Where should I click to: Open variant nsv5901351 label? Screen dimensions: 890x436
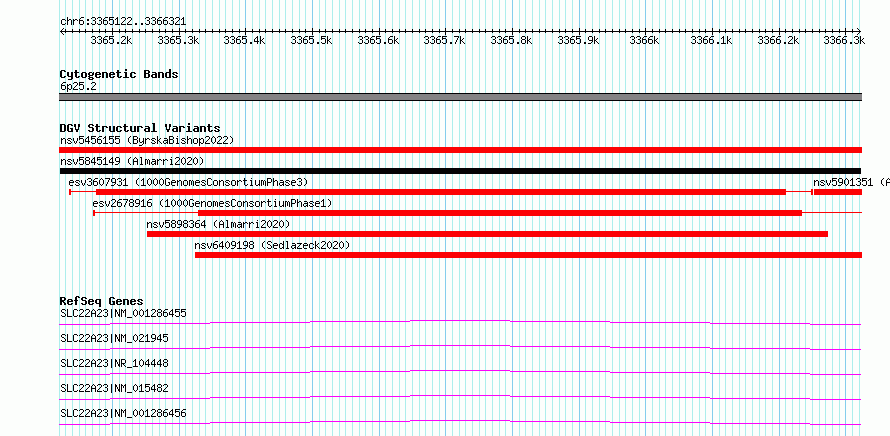point(850,182)
